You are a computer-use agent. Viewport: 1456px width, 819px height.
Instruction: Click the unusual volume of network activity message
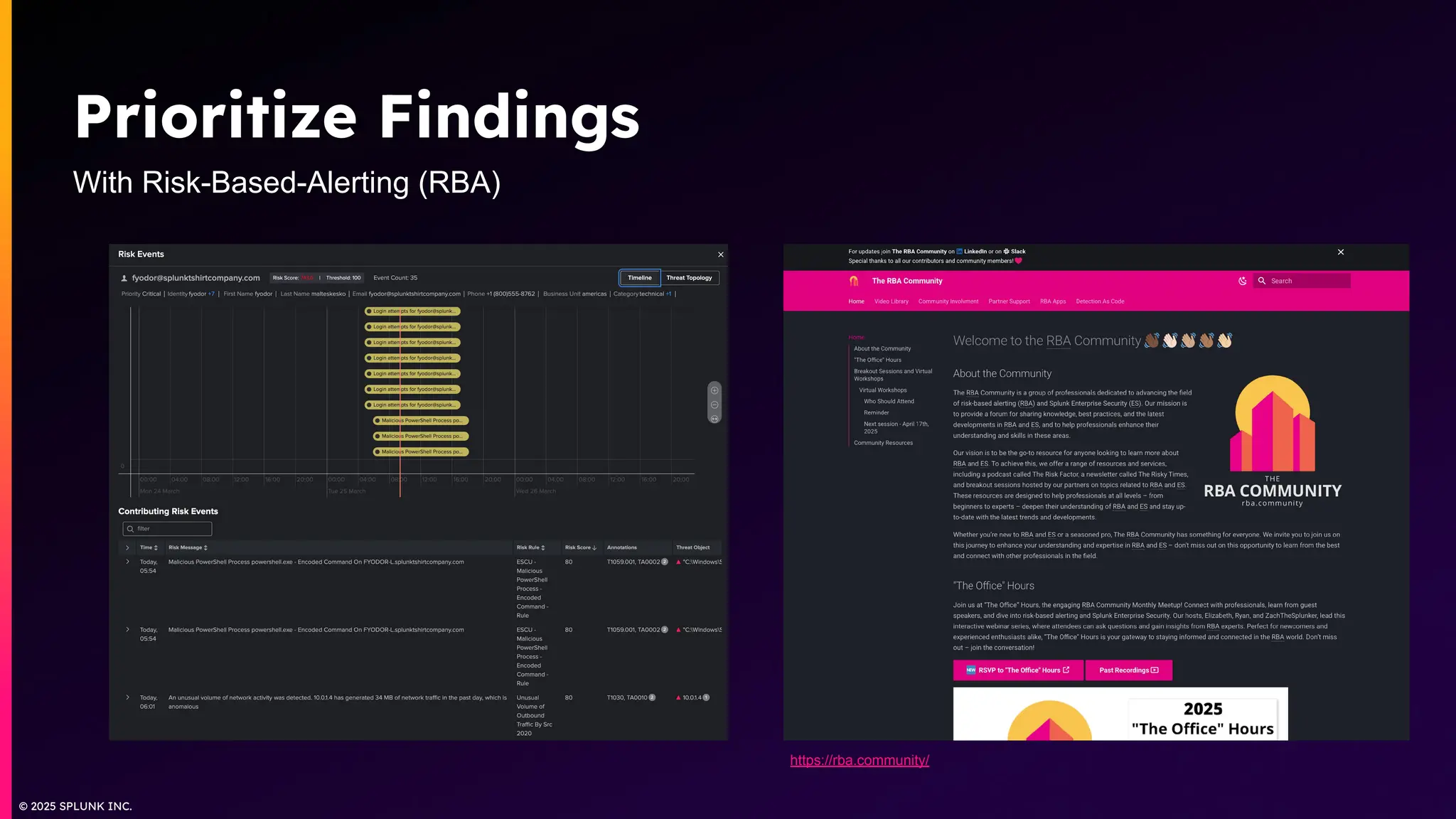(337, 702)
